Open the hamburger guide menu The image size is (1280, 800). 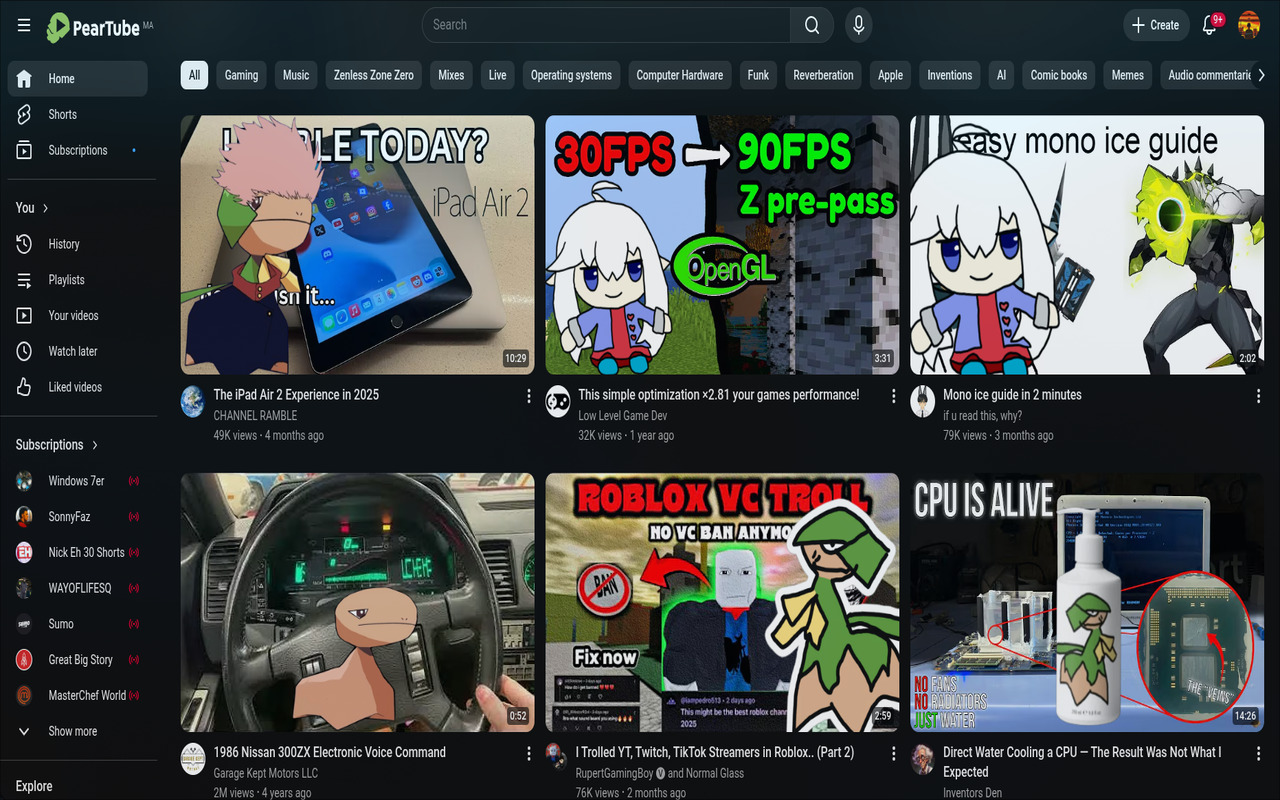(24, 25)
